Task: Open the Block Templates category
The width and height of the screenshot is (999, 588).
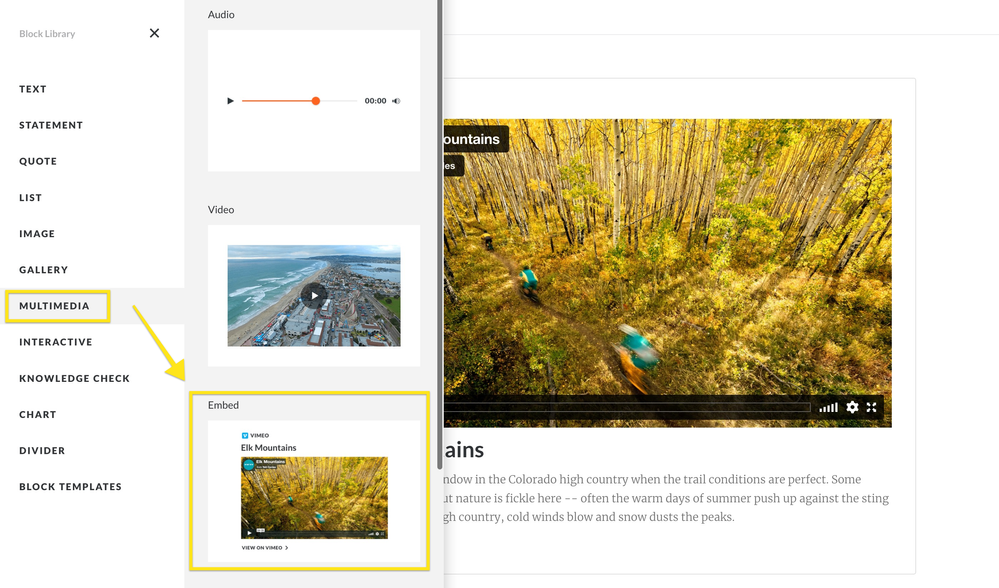Action: point(70,487)
